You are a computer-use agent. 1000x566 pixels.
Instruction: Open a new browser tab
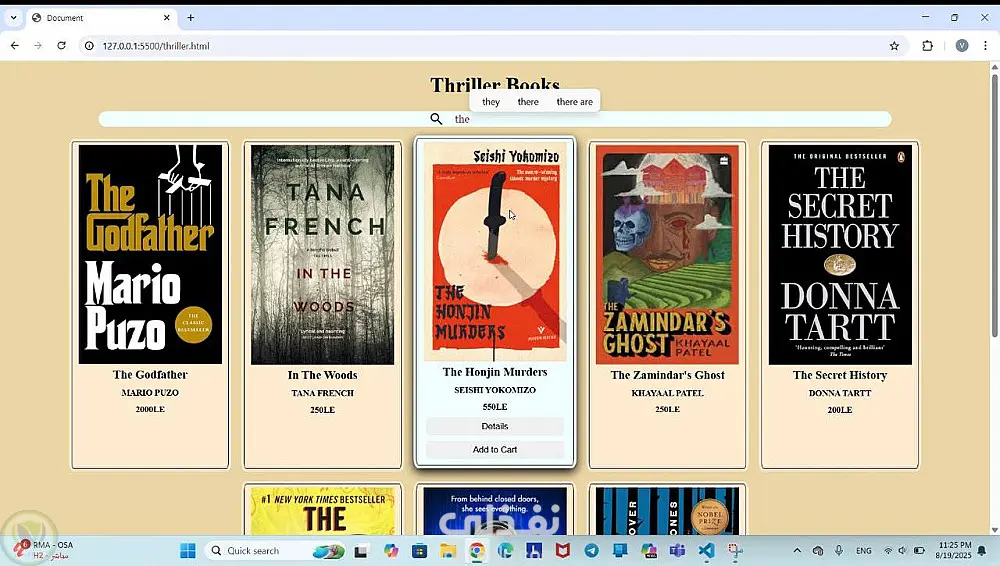191,18
